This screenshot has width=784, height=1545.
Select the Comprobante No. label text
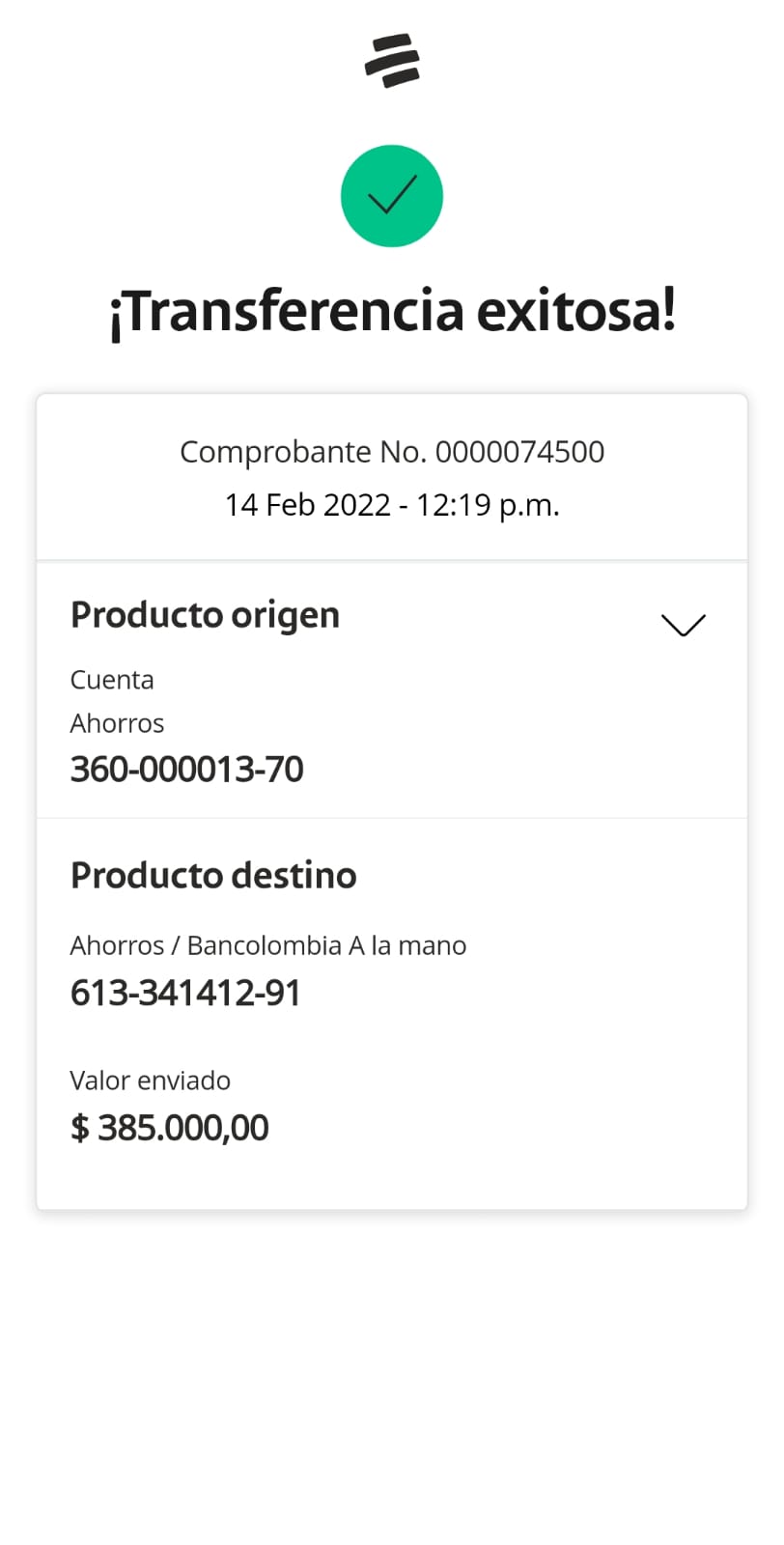click(303, 452)
